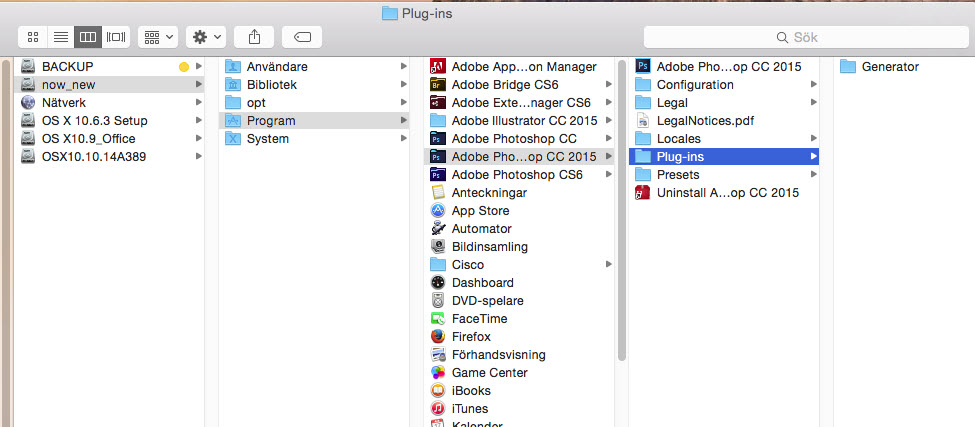
Task: Switch to icon view mode
Action: (33, 37)
